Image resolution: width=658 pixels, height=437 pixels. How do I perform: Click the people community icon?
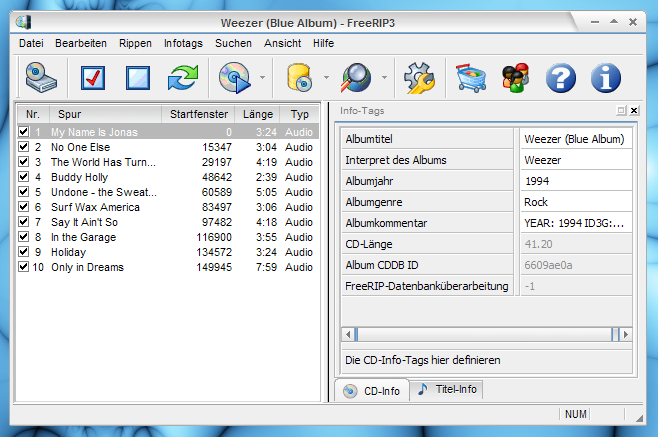516,78
